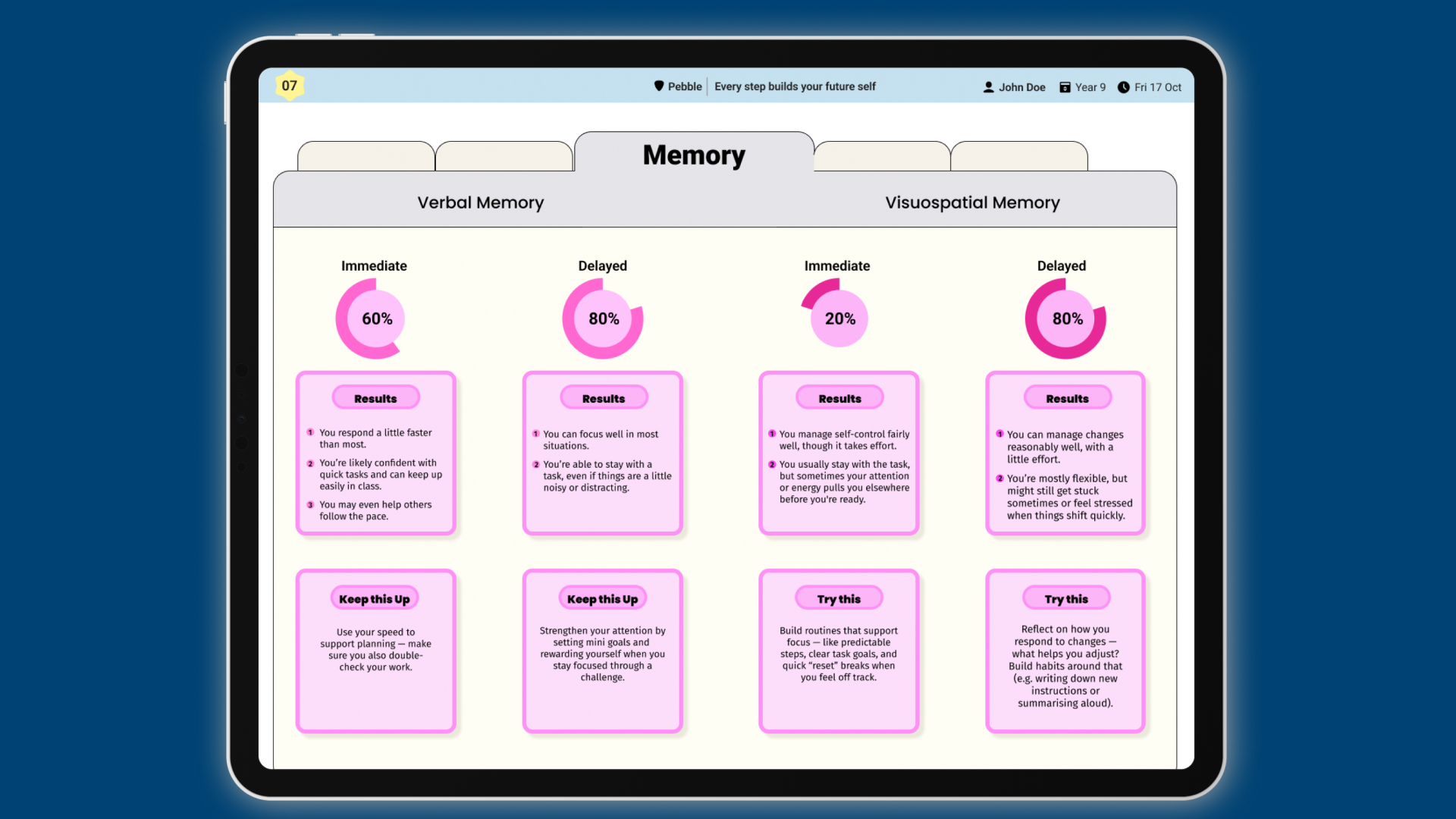Image resolution: width=1456 pixels, height=819 pixels.
Task: Click the yellow 07 hexagon badge
Action: 289,86
